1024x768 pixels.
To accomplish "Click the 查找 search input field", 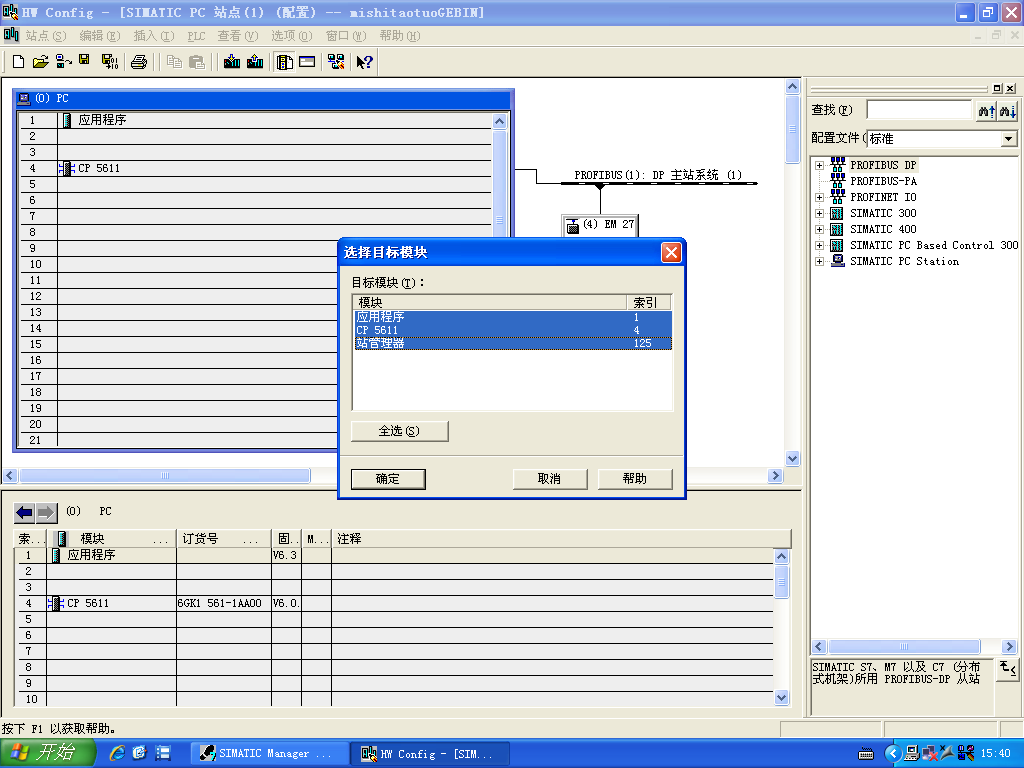I will pyautogui.click(x=920, y=110).
